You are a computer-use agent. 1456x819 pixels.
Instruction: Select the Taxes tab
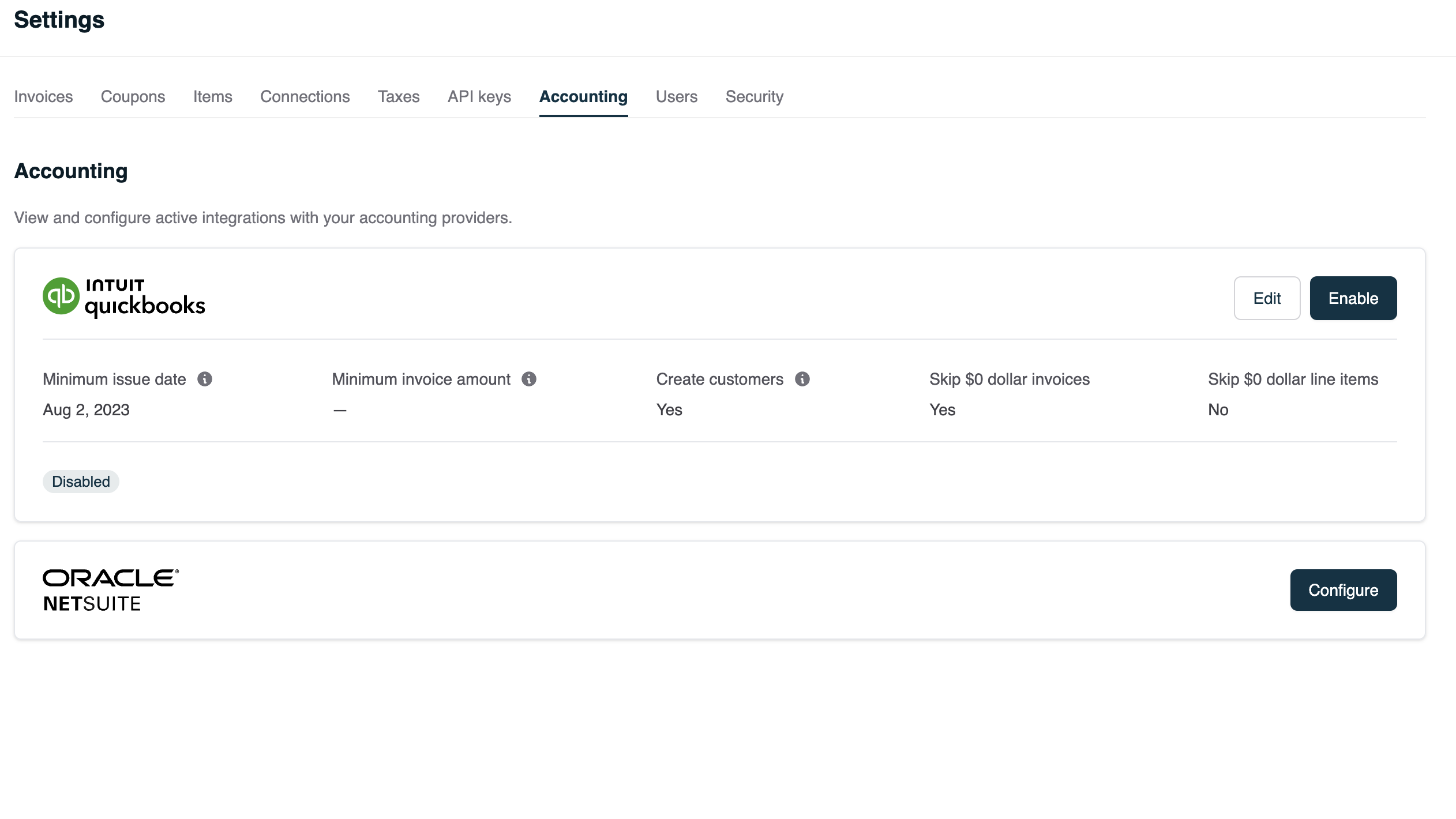(x=399, y=96)
